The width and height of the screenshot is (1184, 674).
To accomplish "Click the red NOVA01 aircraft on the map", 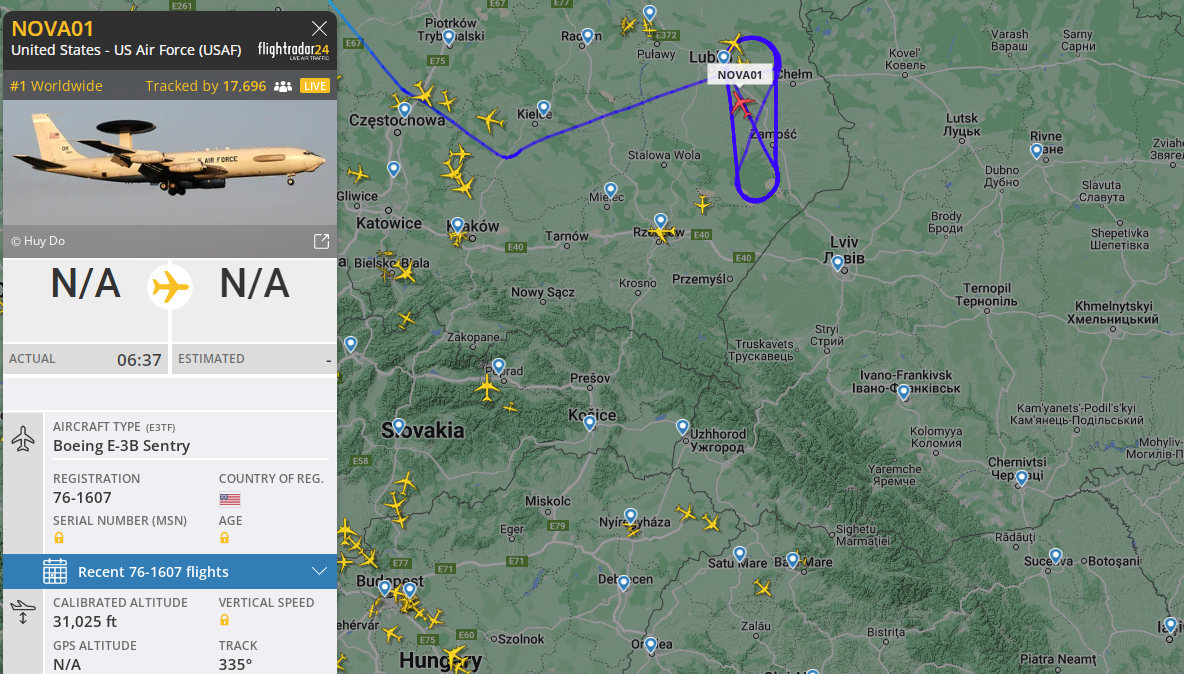I will click(743, 104).
